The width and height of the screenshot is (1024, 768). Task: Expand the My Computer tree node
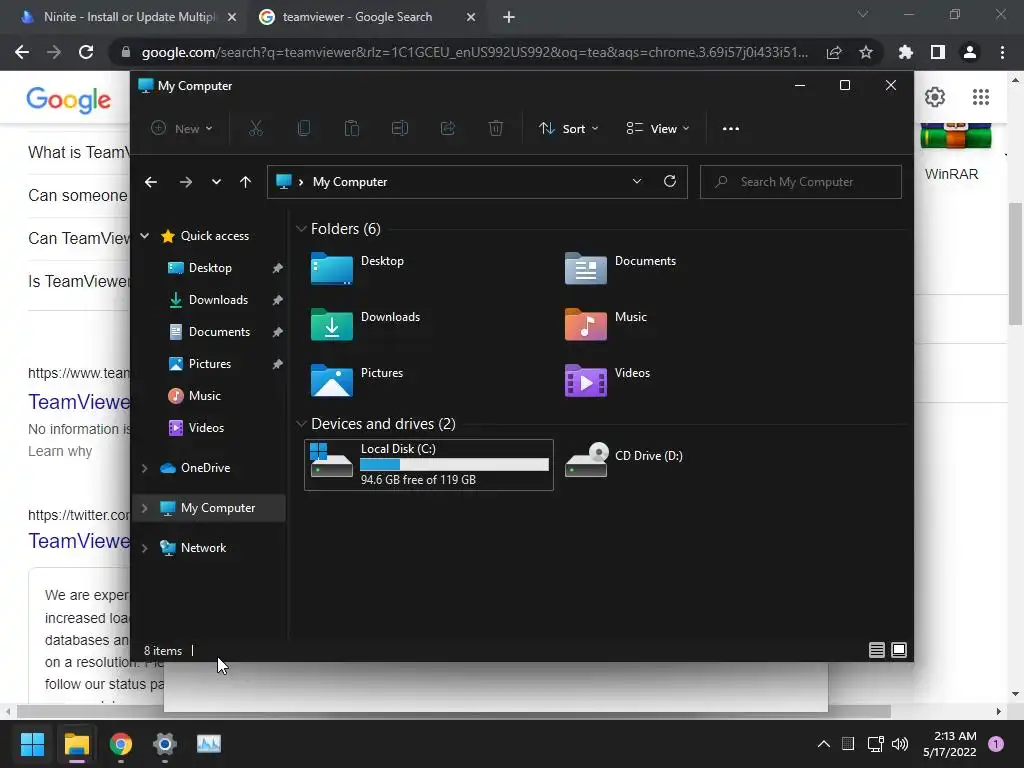coord(145,508)
